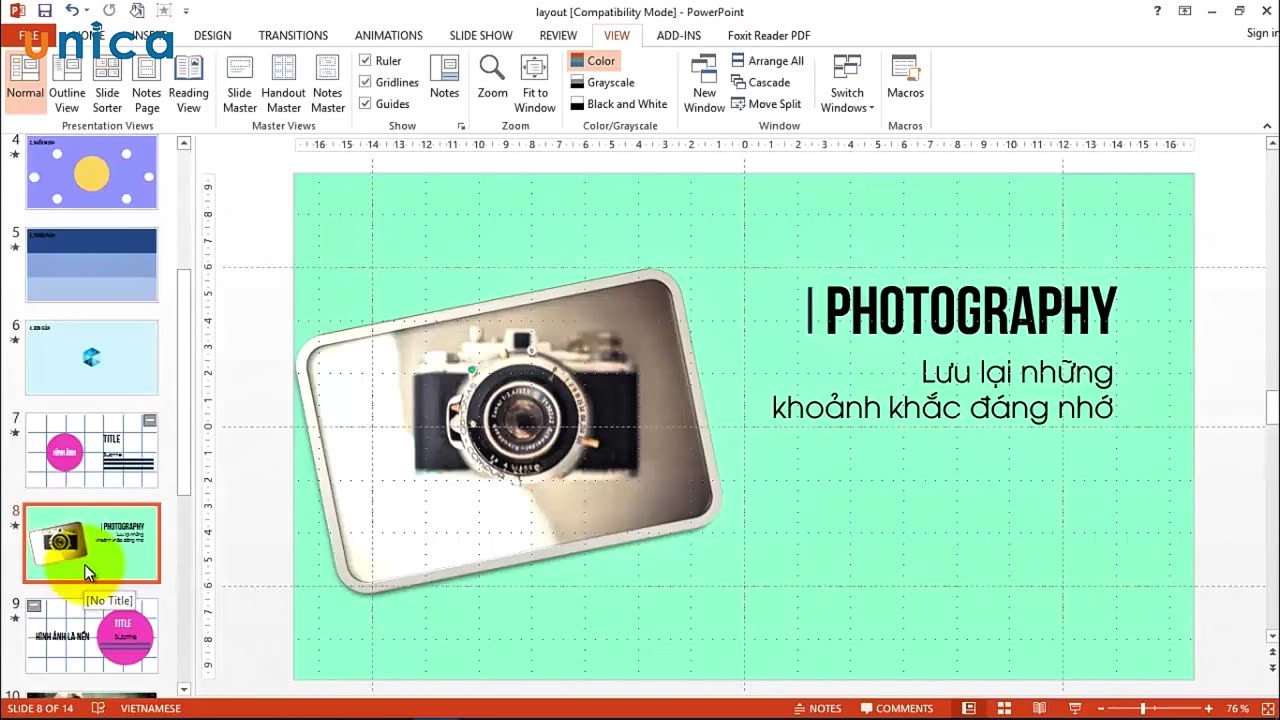The width and height of the screenshot is (1280, 720).
Task: Click the zoom in plus button
Action: tap(1208, 708)
